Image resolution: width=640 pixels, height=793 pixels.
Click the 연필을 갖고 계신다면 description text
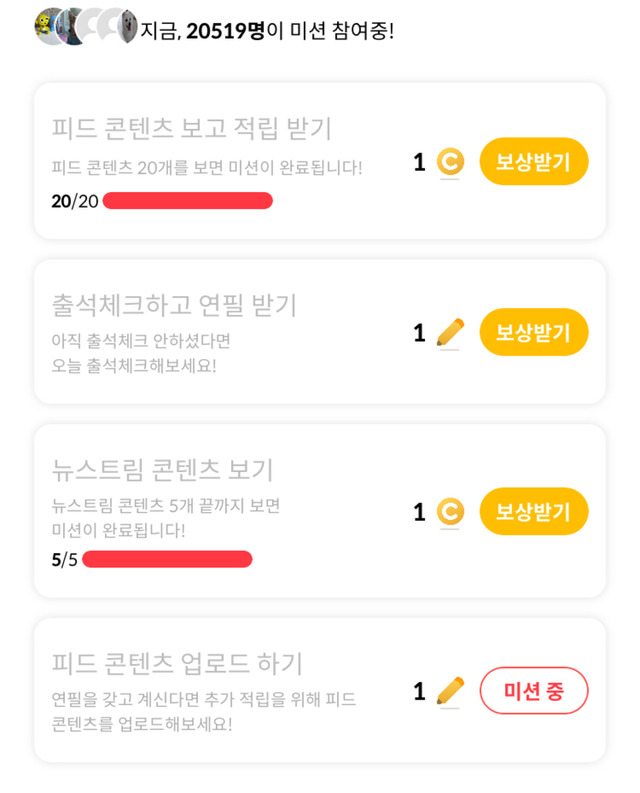click(x=203, y=699)
